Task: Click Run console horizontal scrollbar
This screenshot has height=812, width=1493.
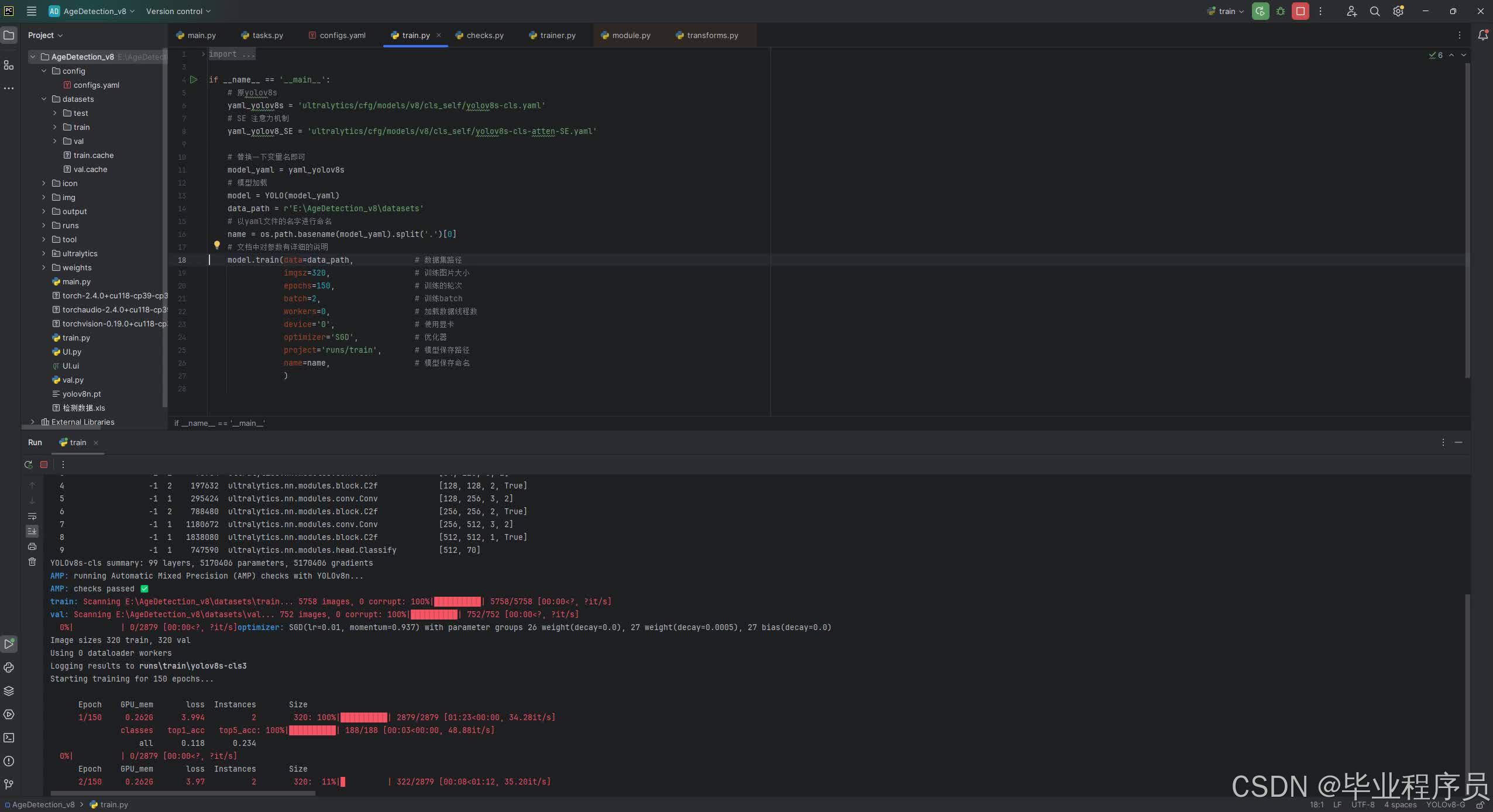Action: [x=183, y=793]
